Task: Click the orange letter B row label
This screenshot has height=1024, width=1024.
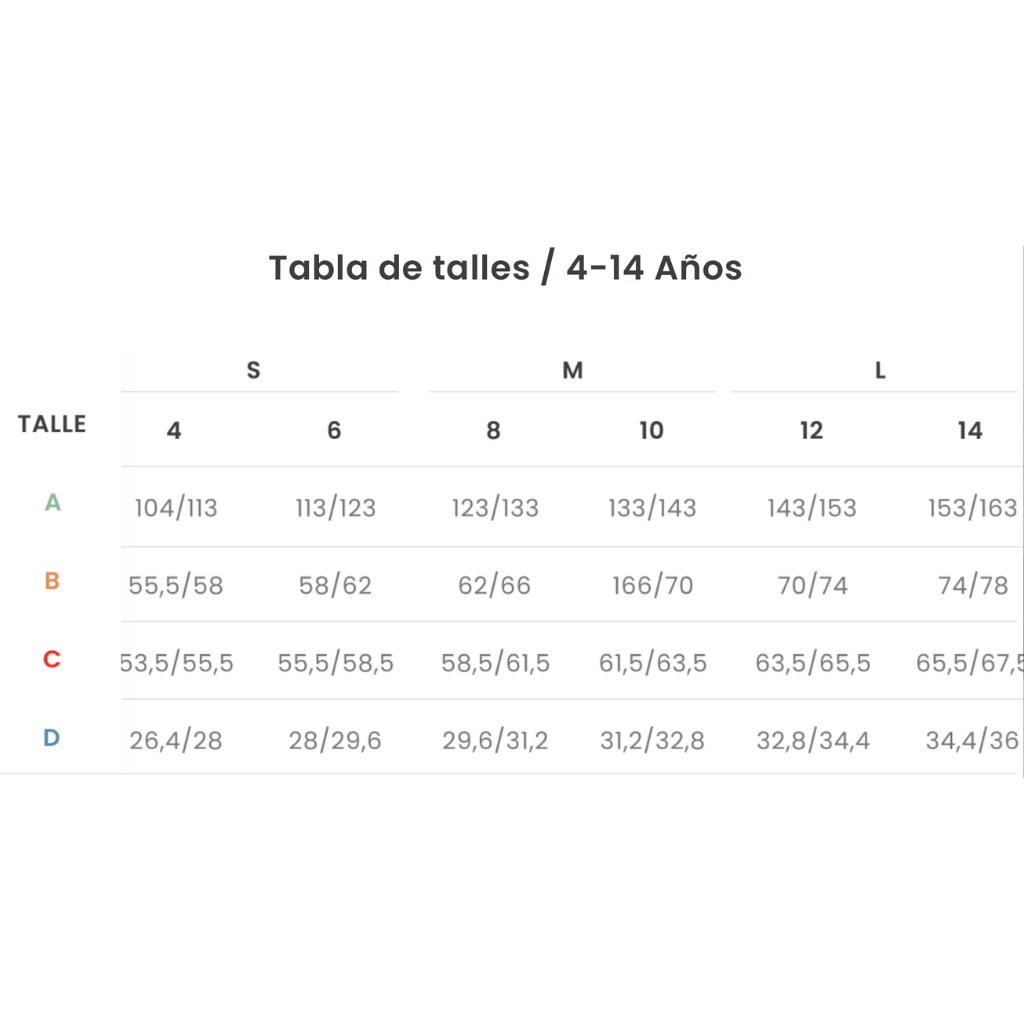Action: coord(52,581)
